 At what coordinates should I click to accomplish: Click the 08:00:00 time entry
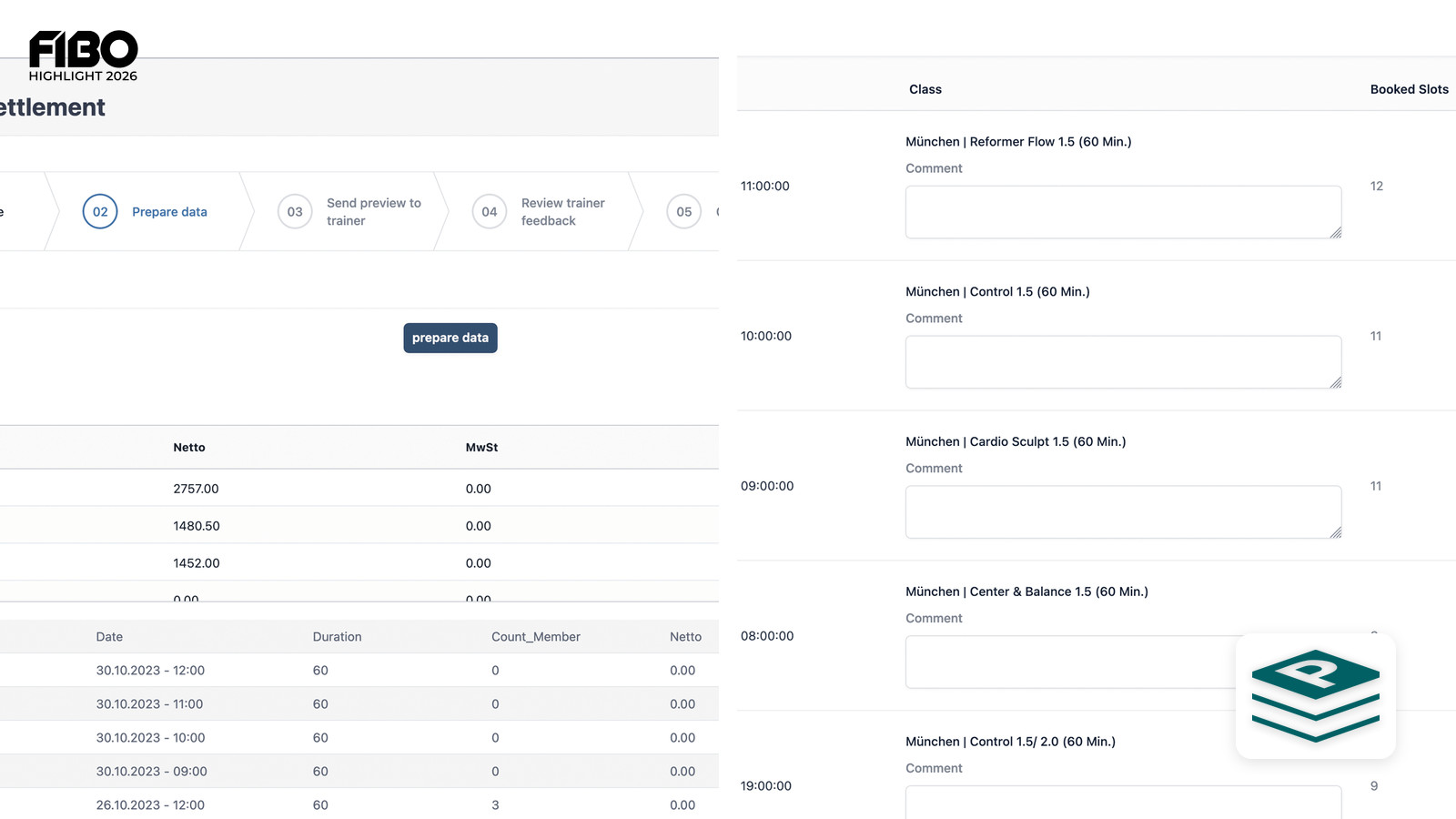767,636
